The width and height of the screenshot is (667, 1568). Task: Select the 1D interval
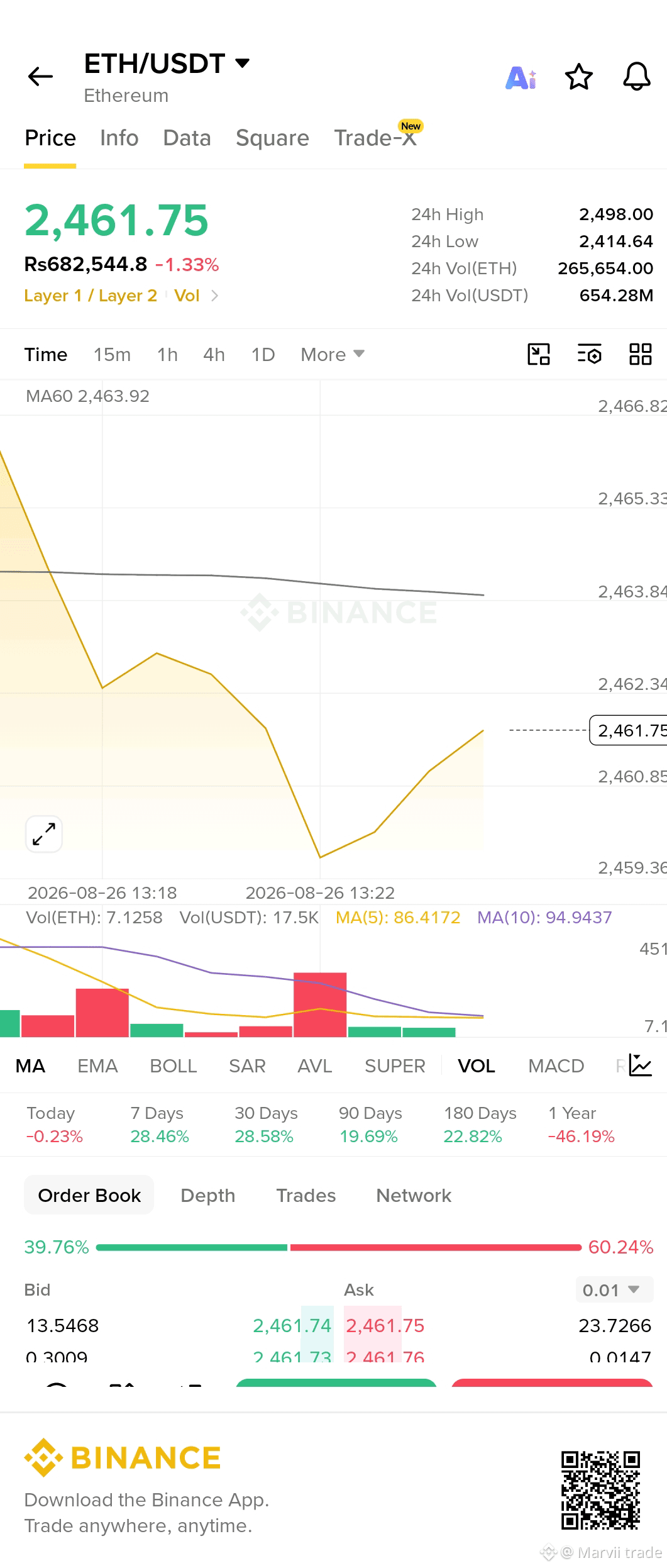coord(263,354)
